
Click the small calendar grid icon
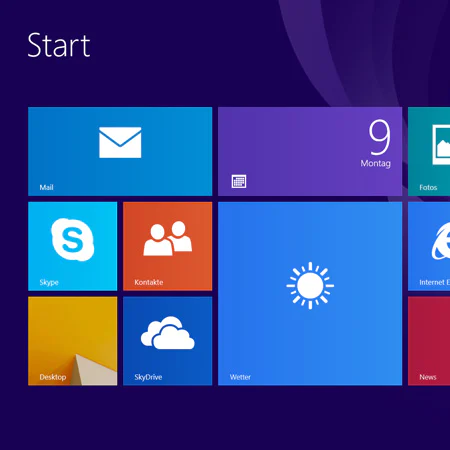[239, 181]
